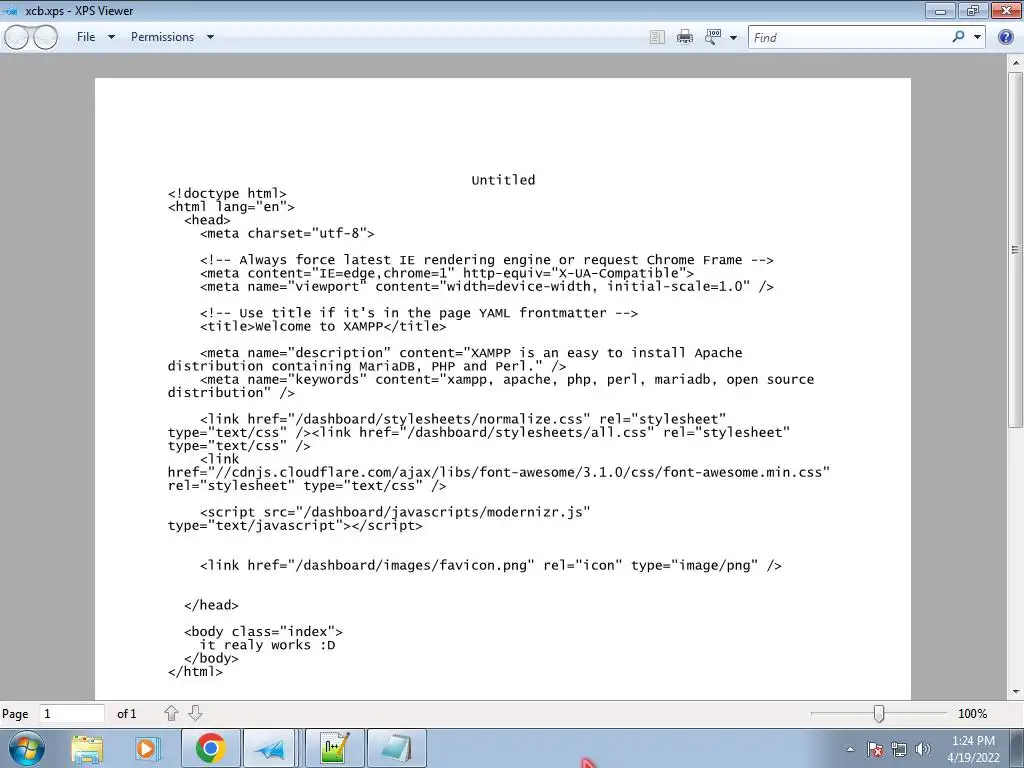Click the vertical scrollbar thumb
This screenshot has width=1024, height=768.
tap(1015, 249)
